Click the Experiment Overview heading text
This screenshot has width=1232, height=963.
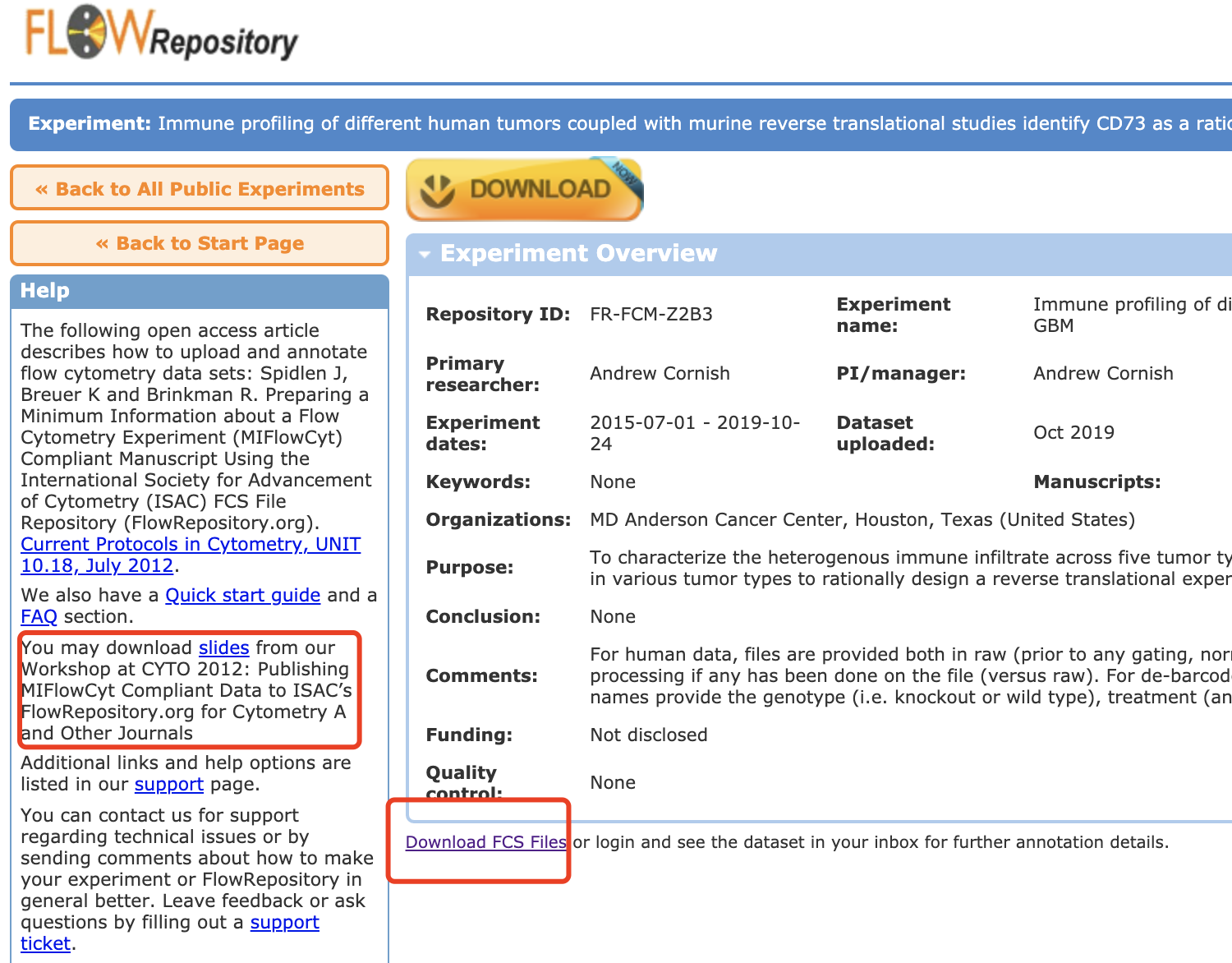pyautogui.click(x=579, y=253)
